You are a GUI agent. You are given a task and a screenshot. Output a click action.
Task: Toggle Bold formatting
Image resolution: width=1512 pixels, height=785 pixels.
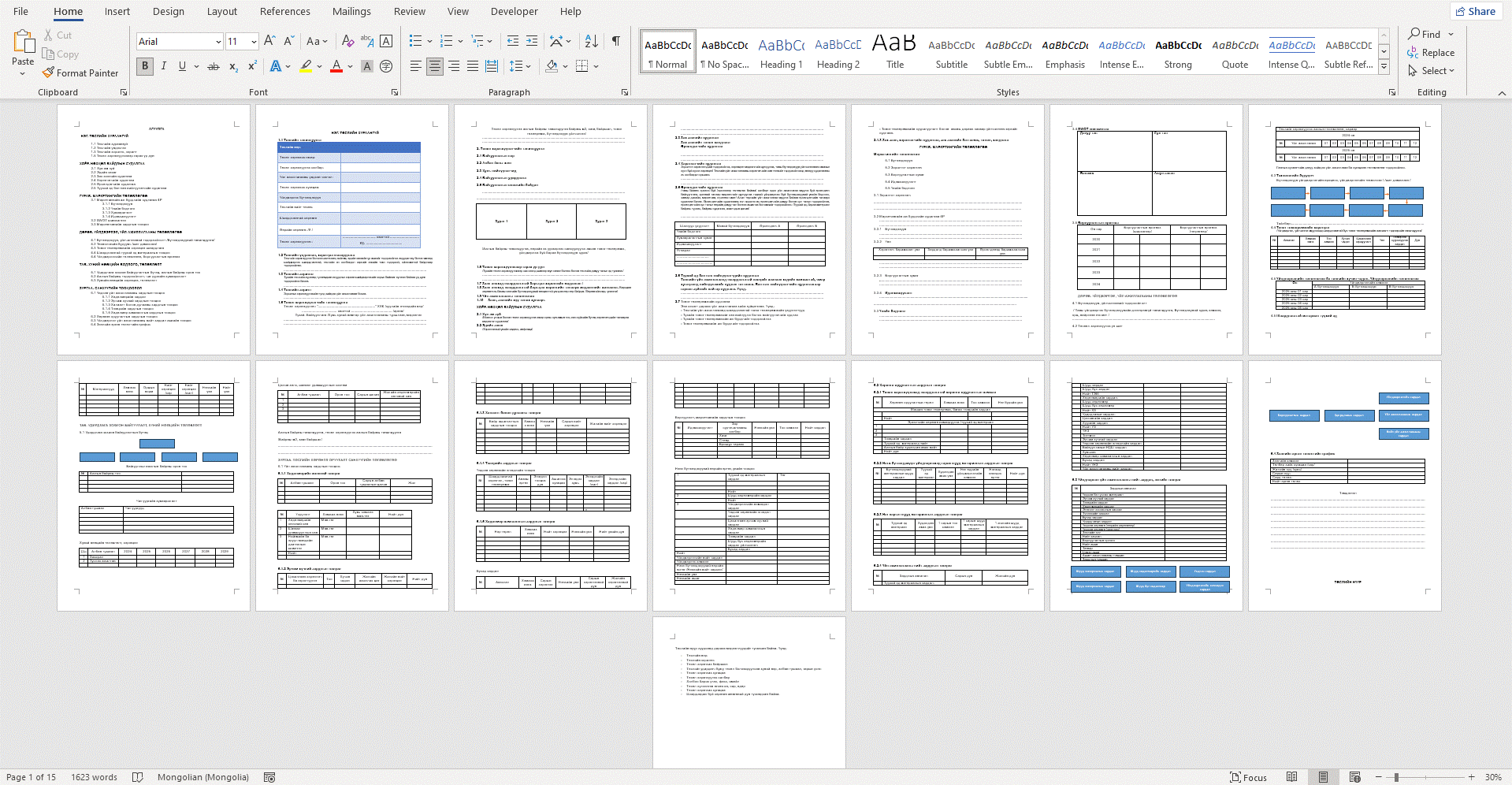145,66
